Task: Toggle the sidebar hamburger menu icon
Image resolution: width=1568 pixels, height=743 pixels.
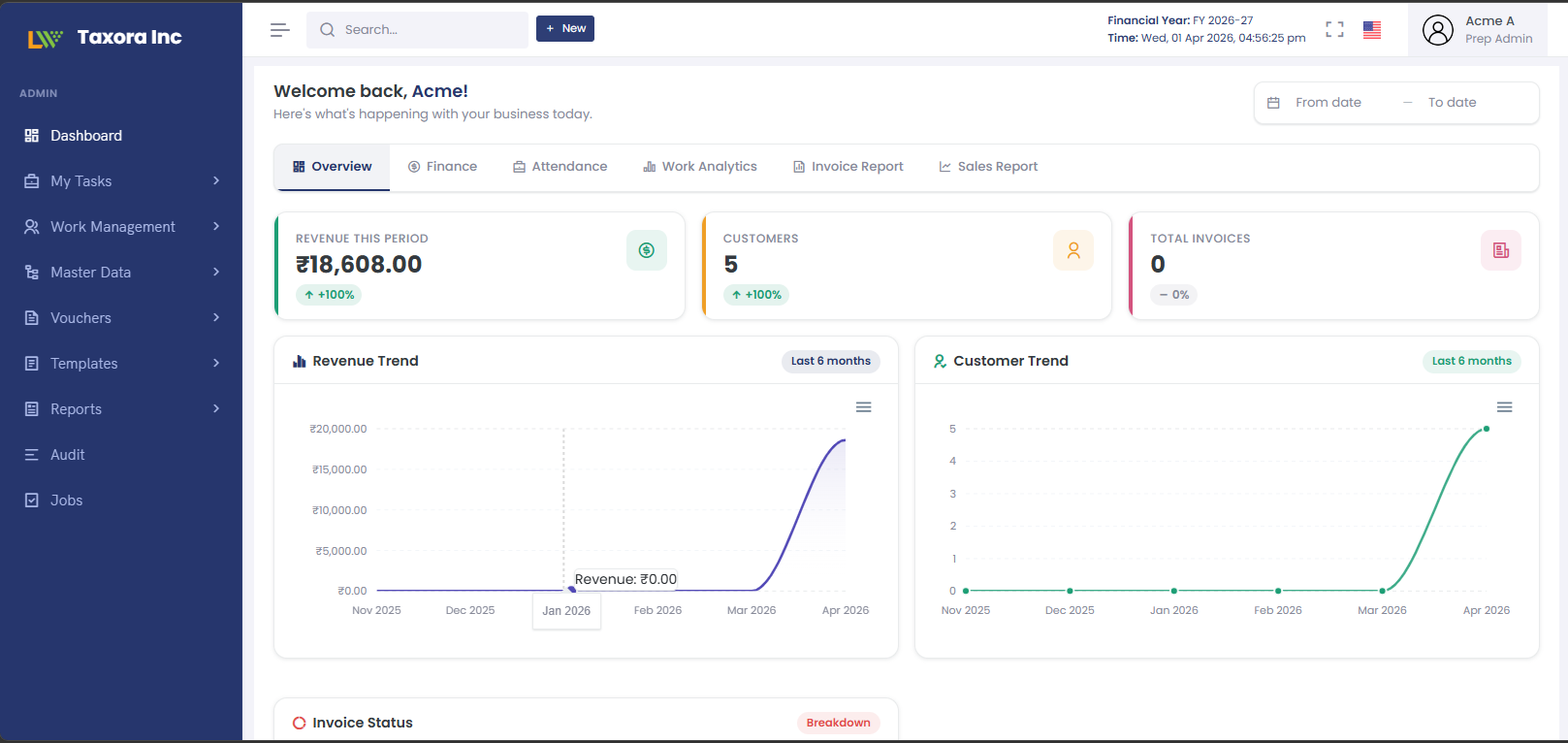Action: [280, 30]
